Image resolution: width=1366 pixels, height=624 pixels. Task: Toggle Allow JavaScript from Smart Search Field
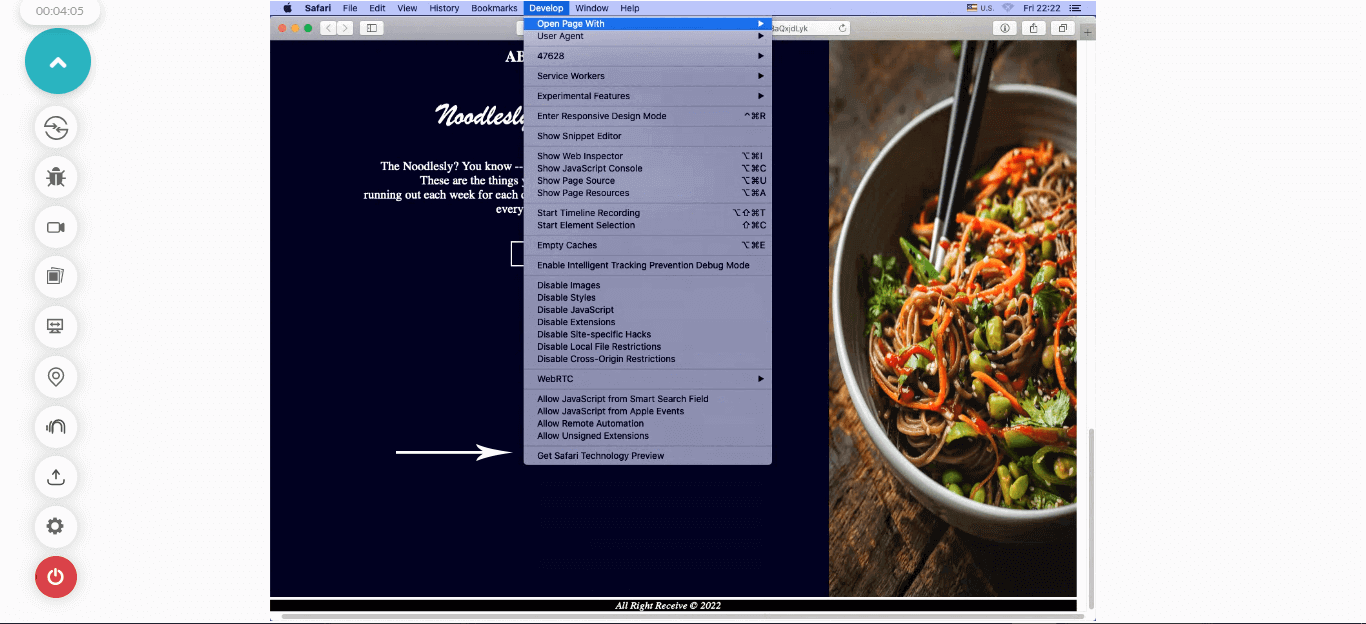(x=648, y=399)
